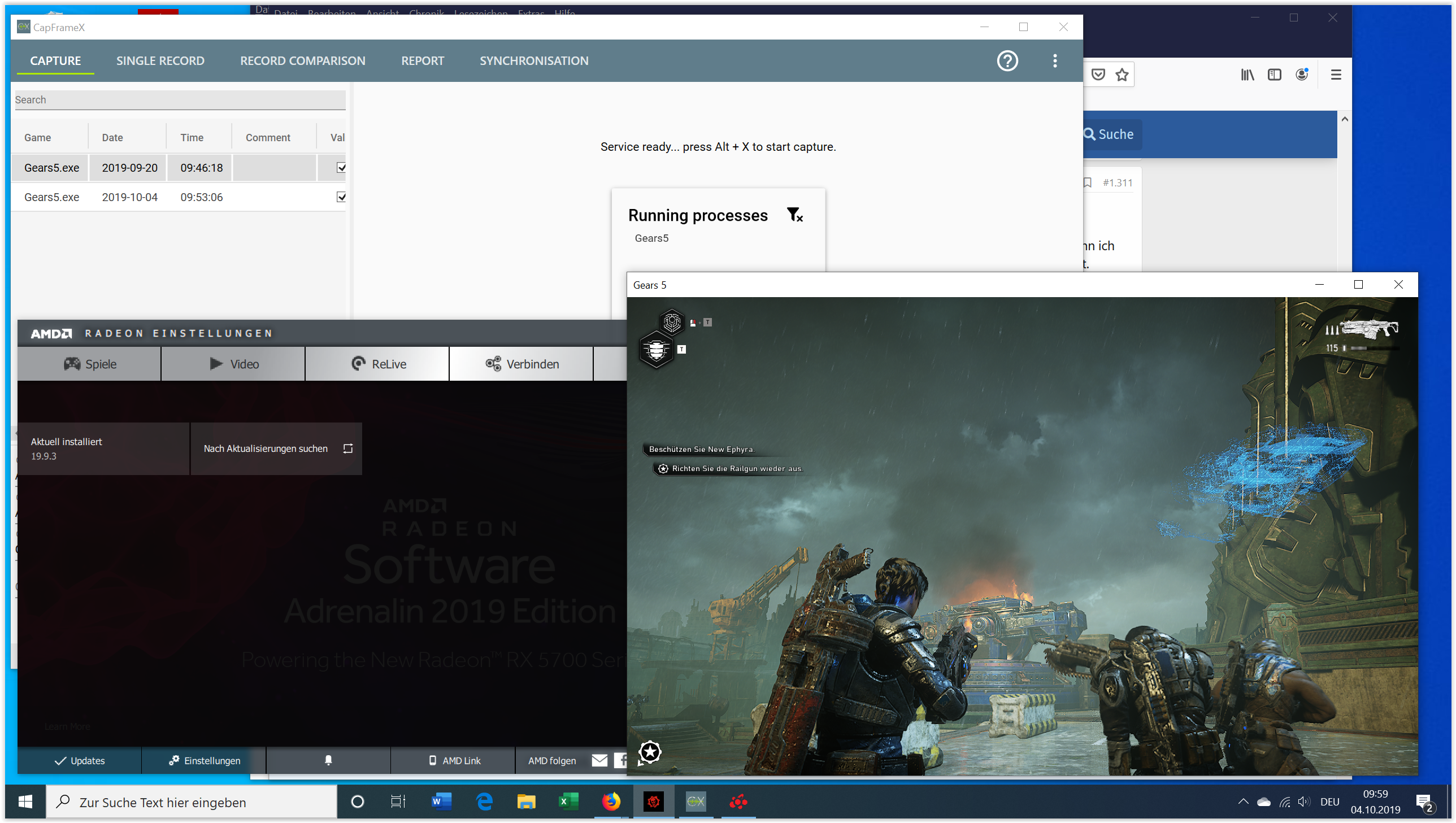Toggle the Firefox sidebar view icon

[1275, 75]
